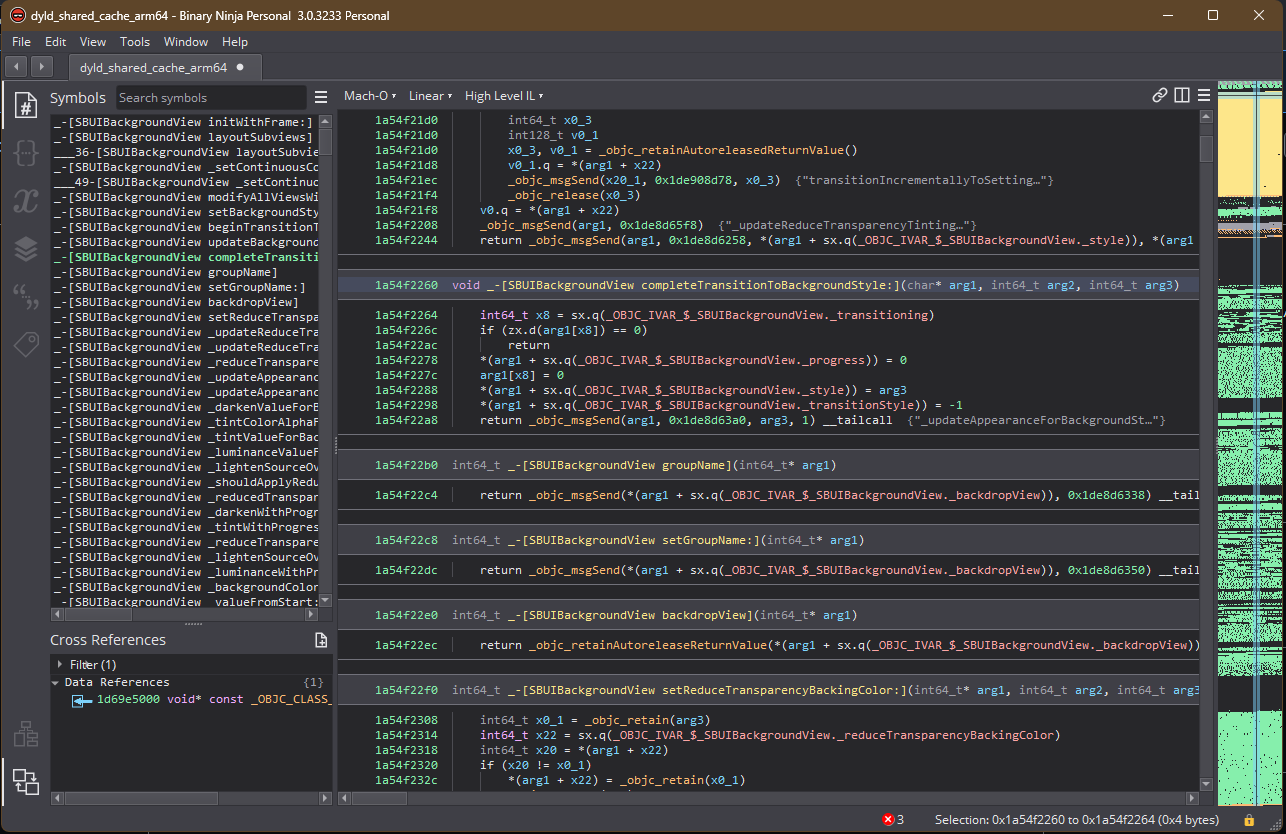This screenshot has width=1286, height=834.
Task: Show the Variables sidebar panel
Action: [26, 201]
